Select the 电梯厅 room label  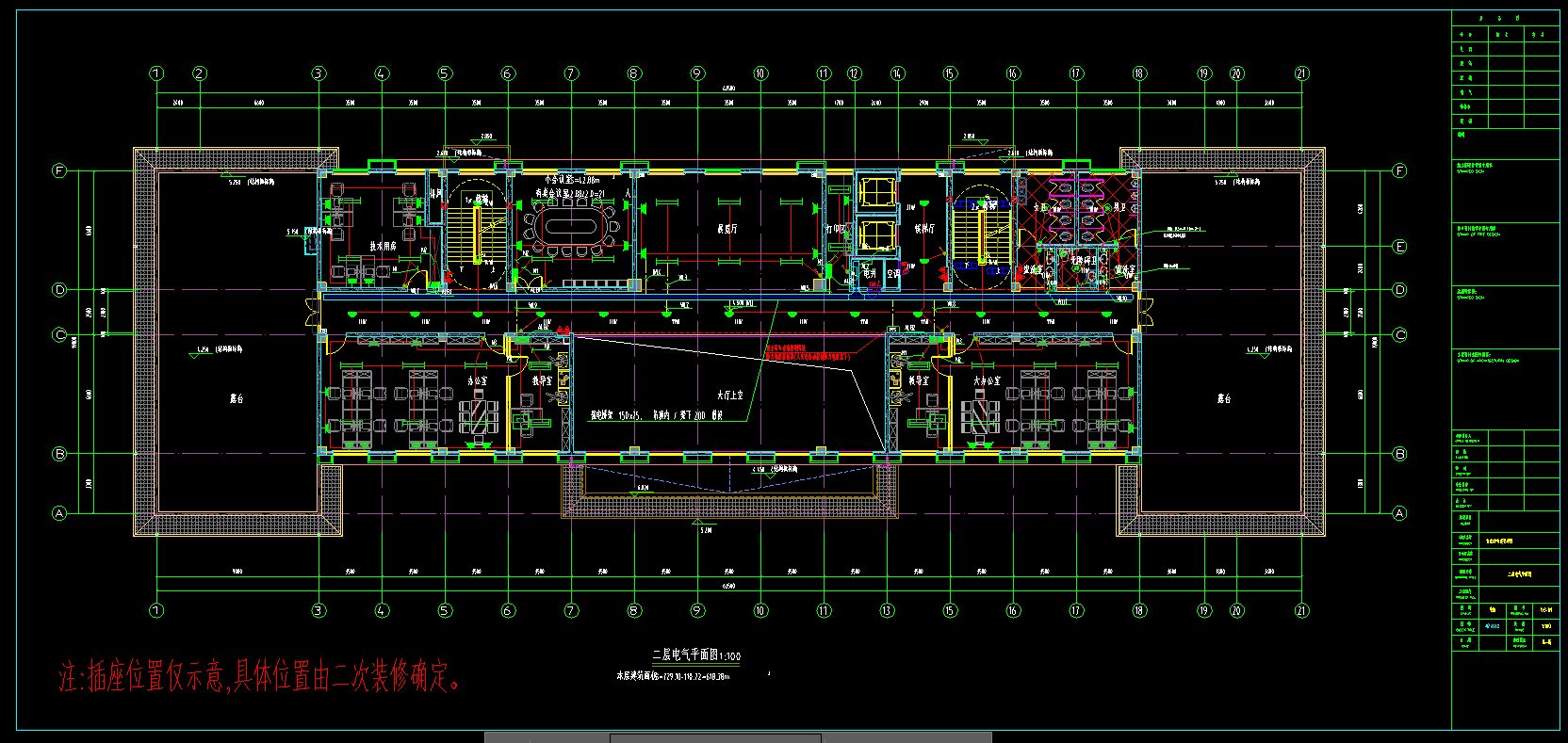(x=924, y=229)
